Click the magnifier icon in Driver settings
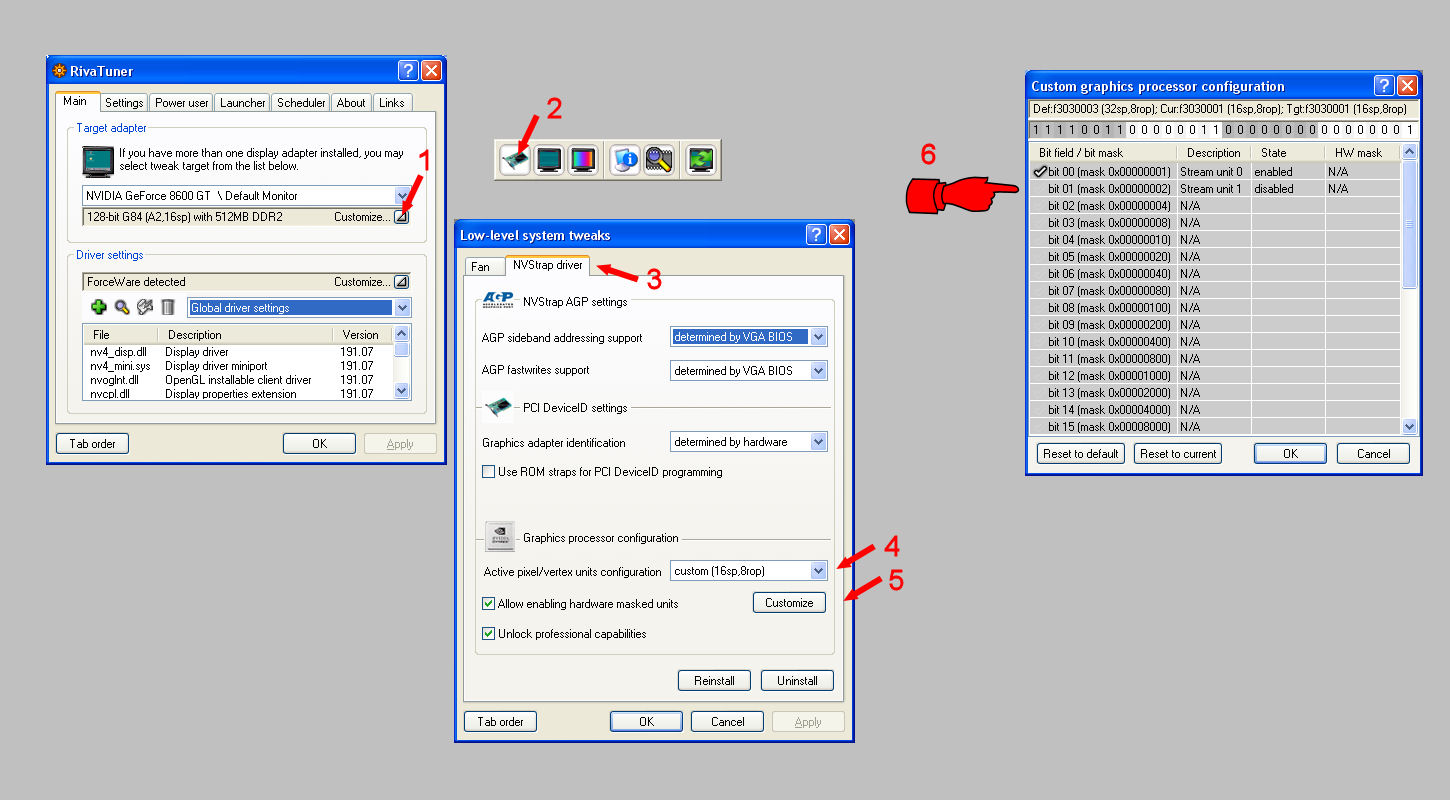This screenshot has width=1450, height=800. 121,308
